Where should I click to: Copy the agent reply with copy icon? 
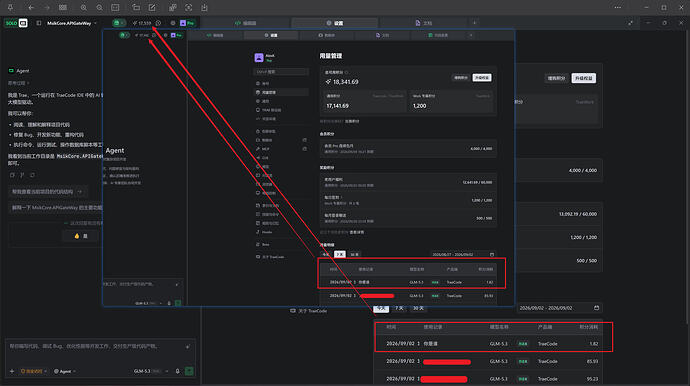pos(12,175)
